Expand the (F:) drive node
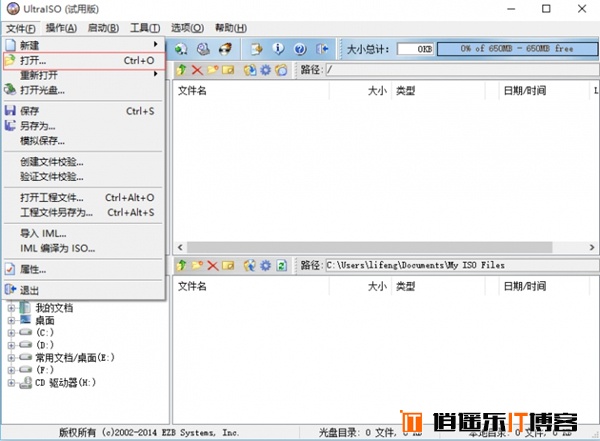The height and width of the screenshot is (441, 600). point(11,370)
